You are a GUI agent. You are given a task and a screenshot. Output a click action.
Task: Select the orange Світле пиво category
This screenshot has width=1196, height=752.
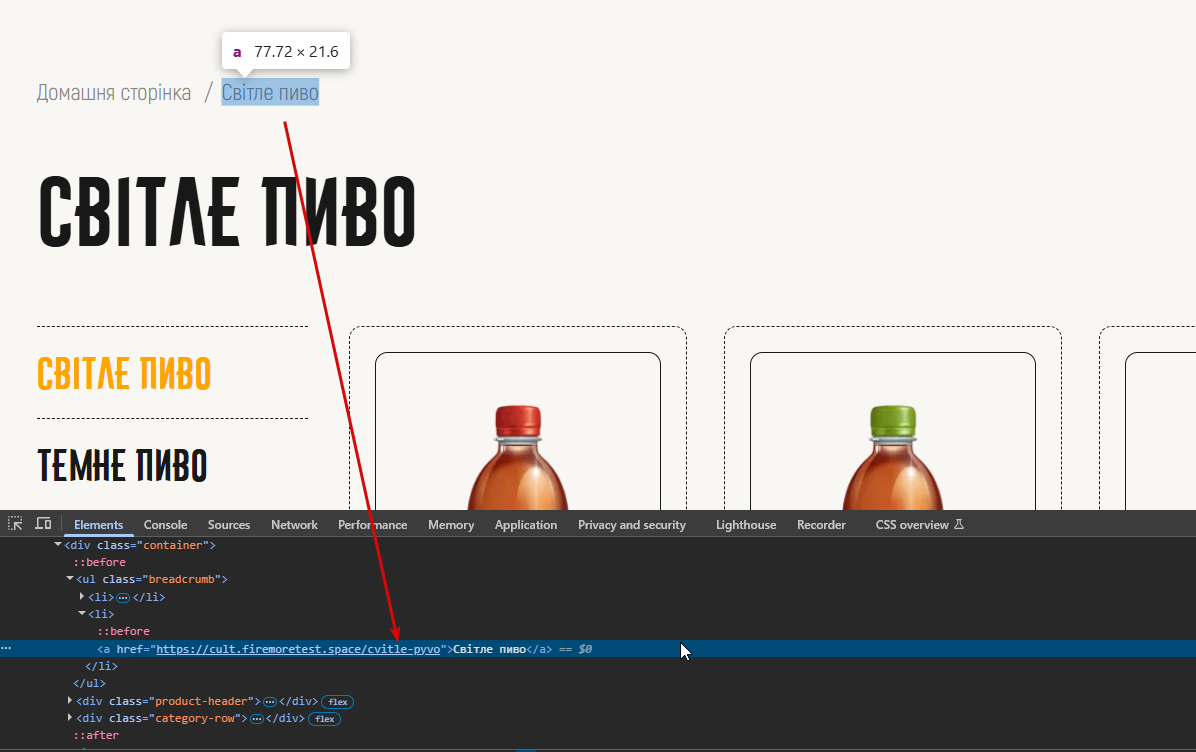[x=124, y=373]
